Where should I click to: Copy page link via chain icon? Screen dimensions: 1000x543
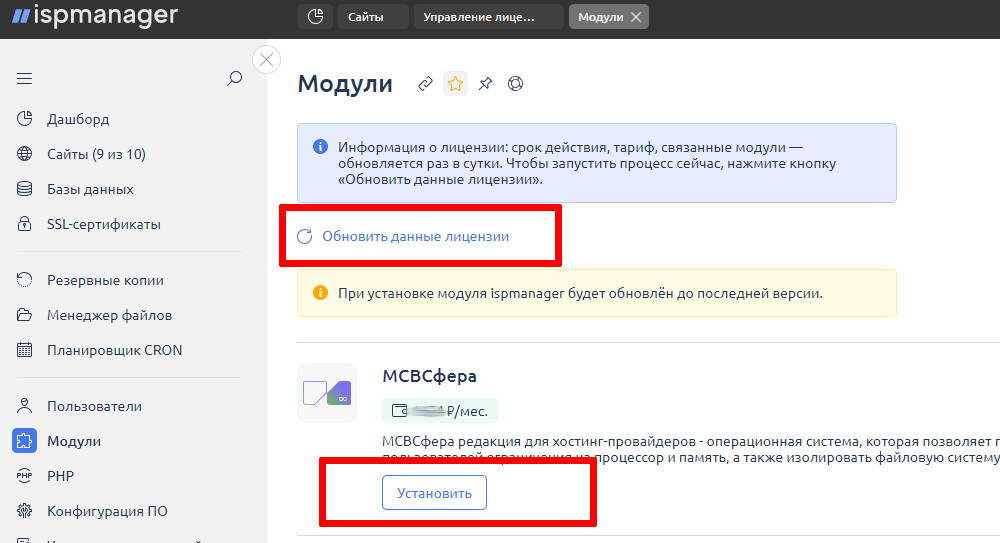(425, 84)
